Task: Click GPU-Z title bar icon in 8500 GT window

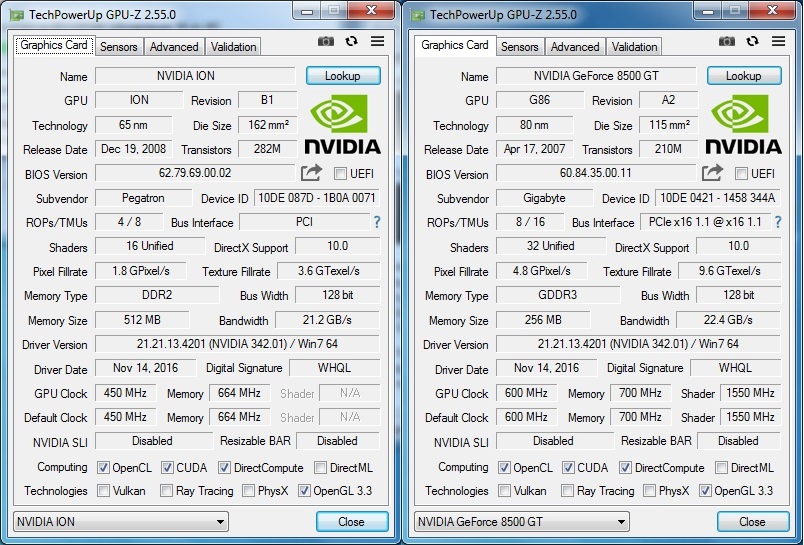Action: click(418, 15)
